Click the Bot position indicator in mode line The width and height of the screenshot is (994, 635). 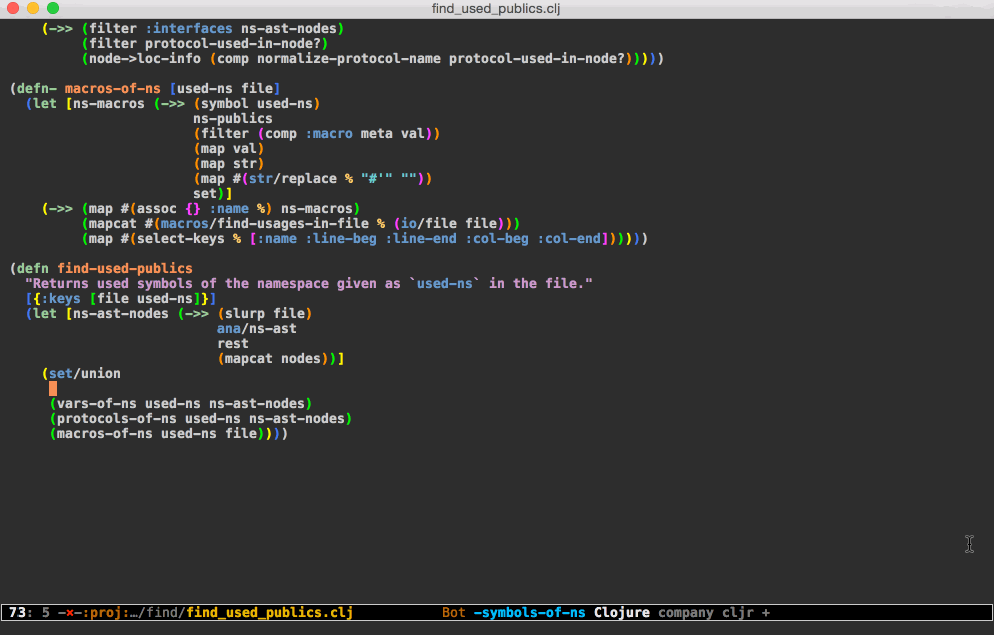click(x=453, y=612)
